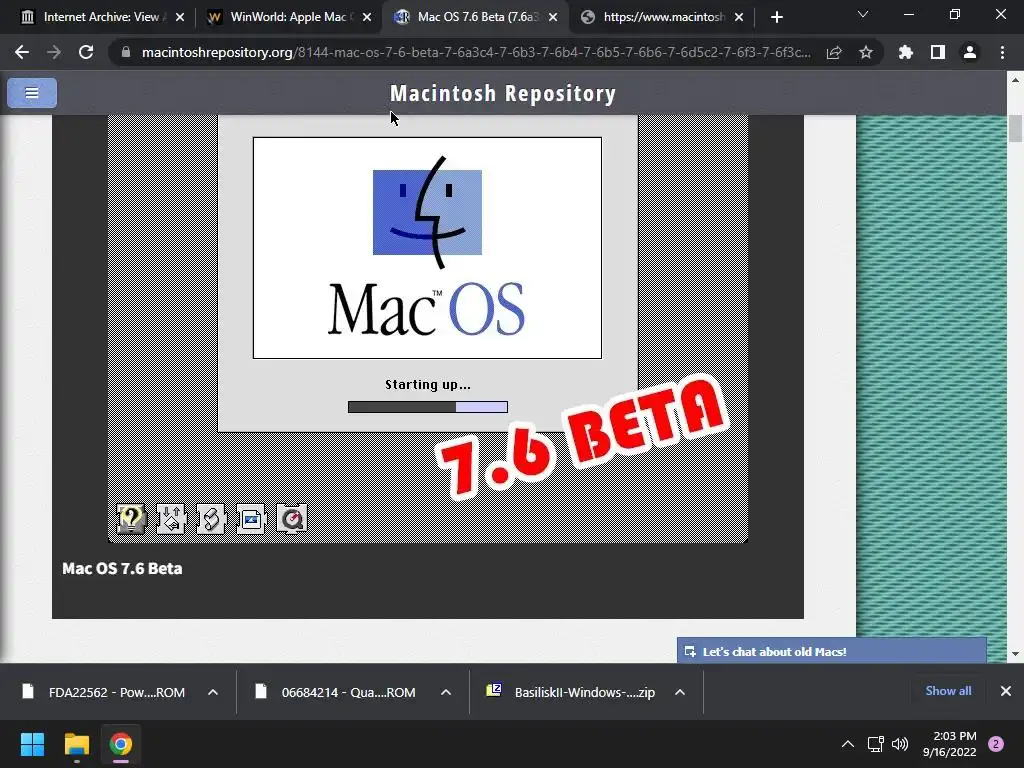Open File Explorer from taskbar

tap(76, 744)
